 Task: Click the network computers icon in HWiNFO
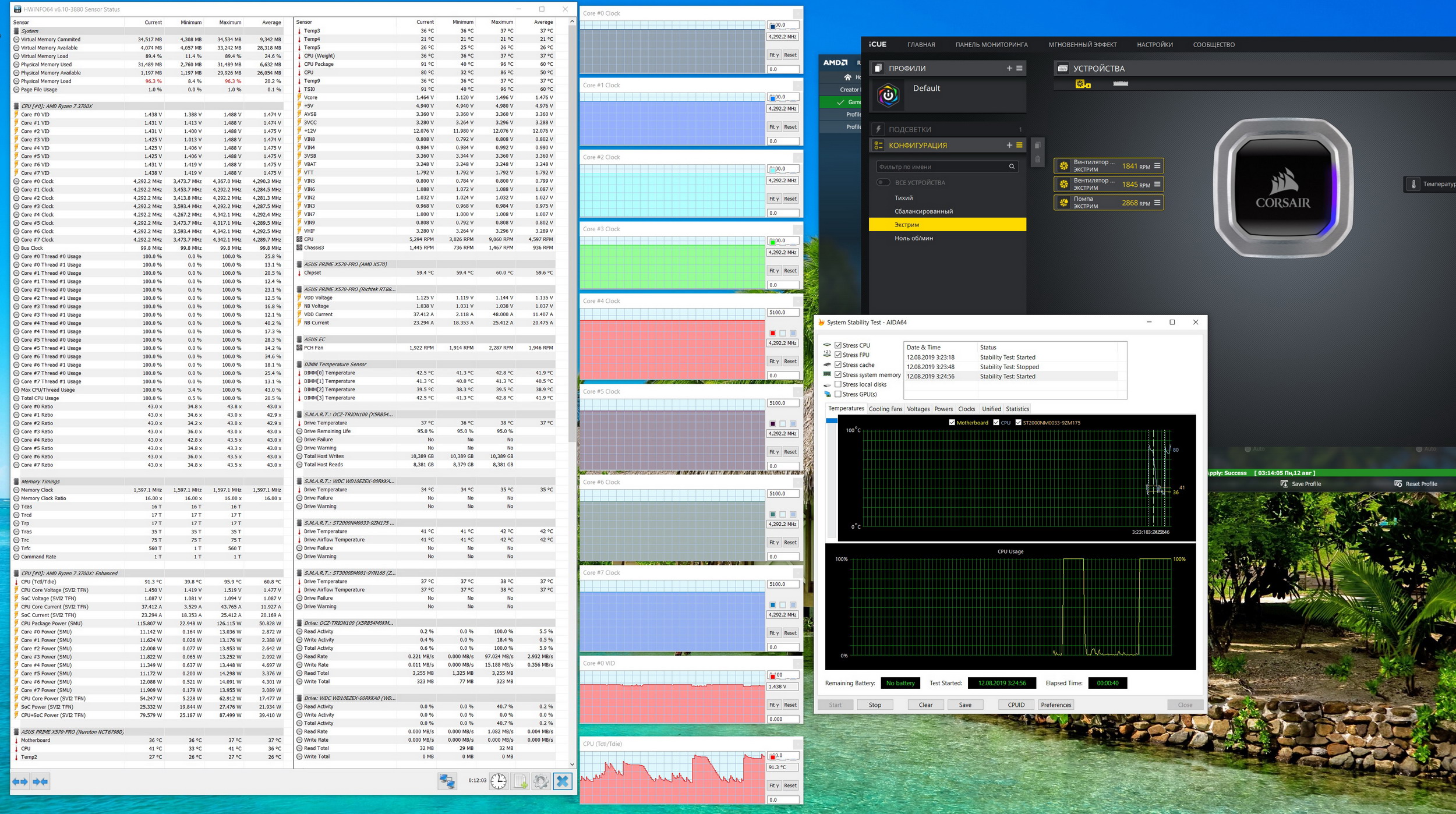pyautogui.click(x=447, y=781)
